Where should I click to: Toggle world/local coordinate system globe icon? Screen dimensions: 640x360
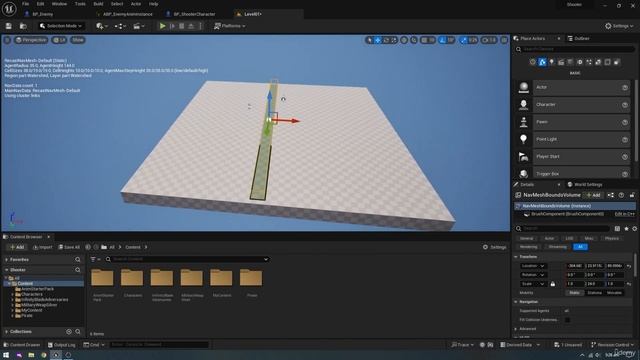[404, 40]
